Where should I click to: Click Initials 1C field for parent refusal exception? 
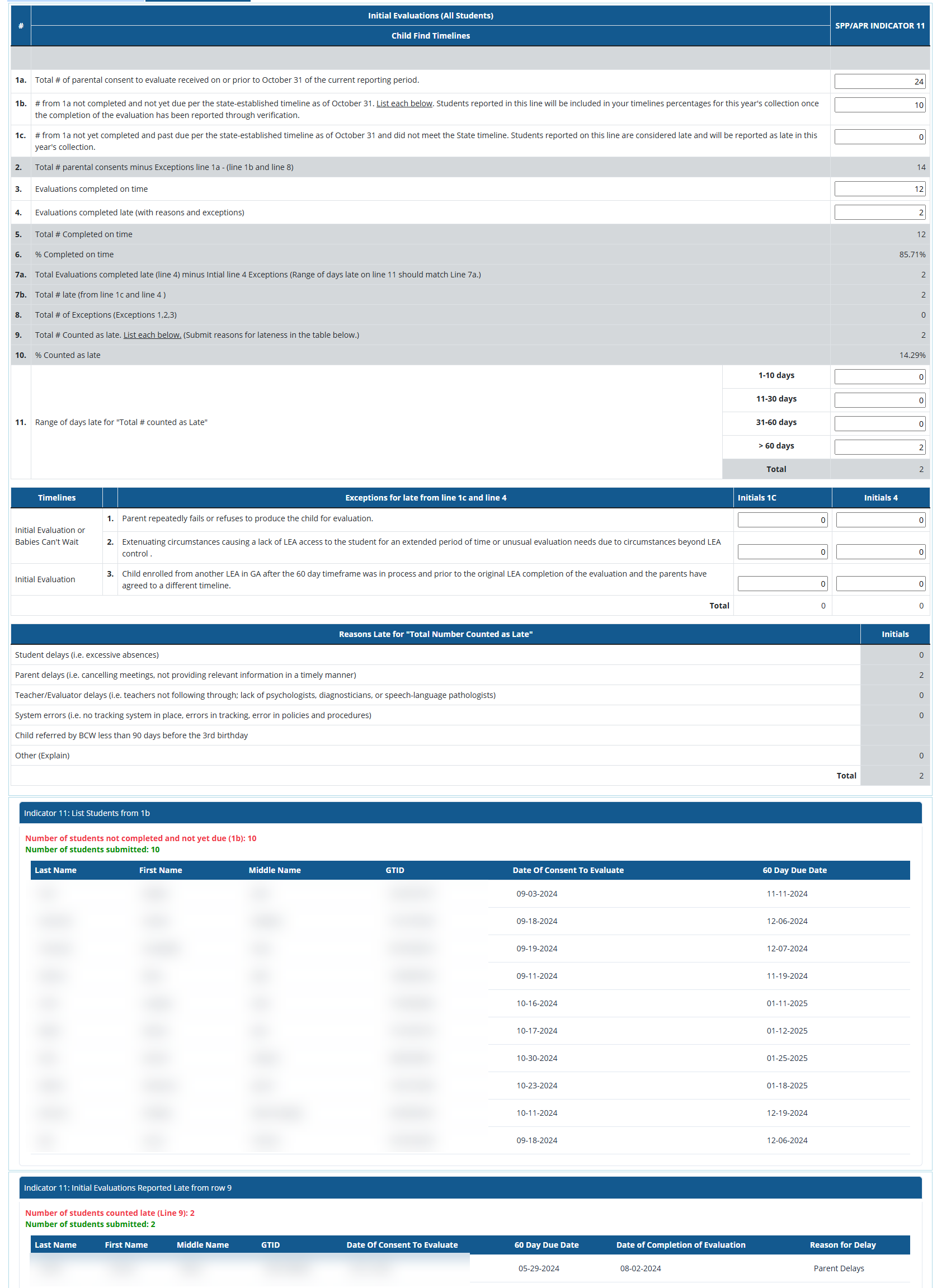782,520
